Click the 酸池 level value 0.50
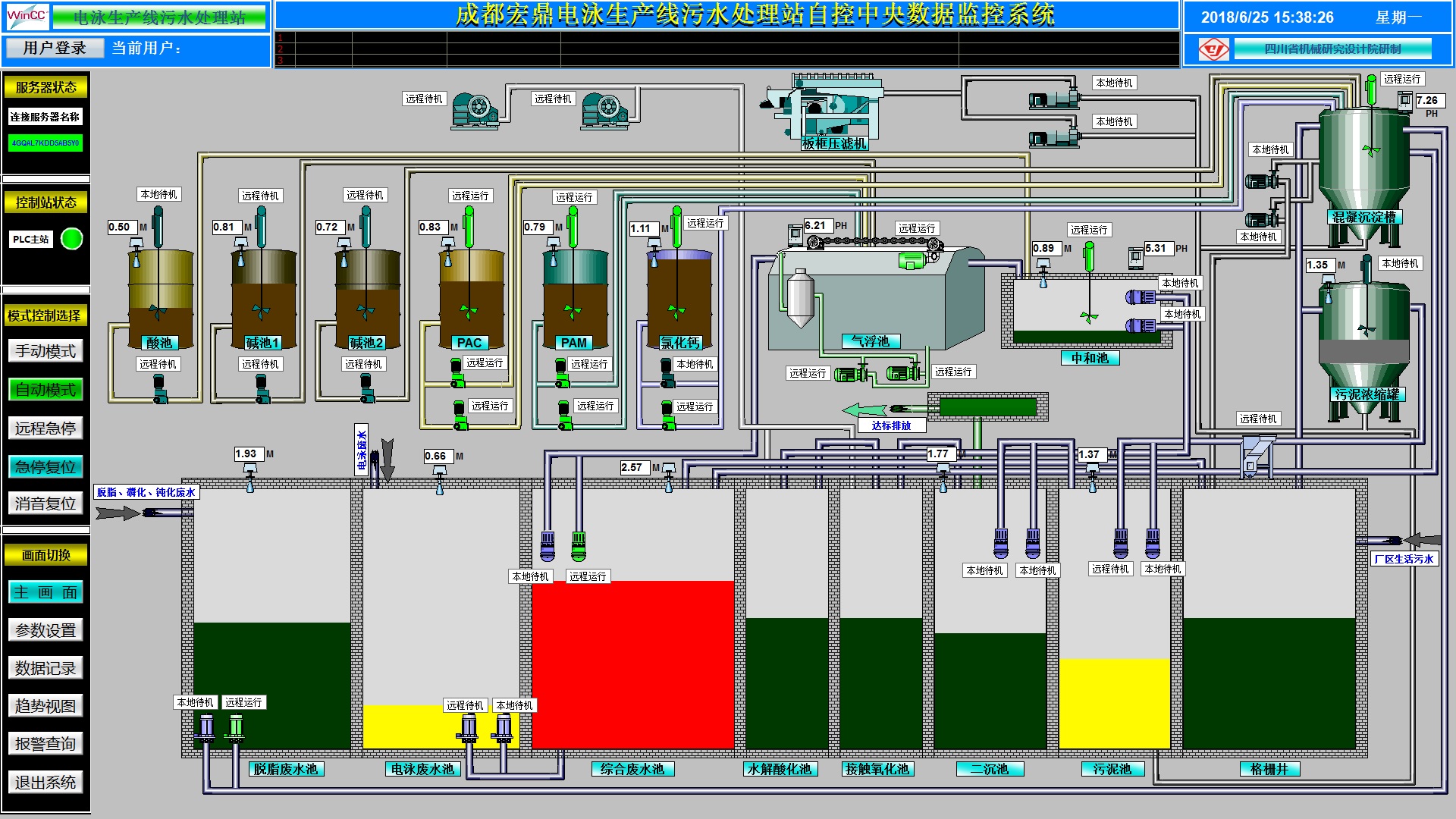The image size is (1456, 819). (121, 227)
